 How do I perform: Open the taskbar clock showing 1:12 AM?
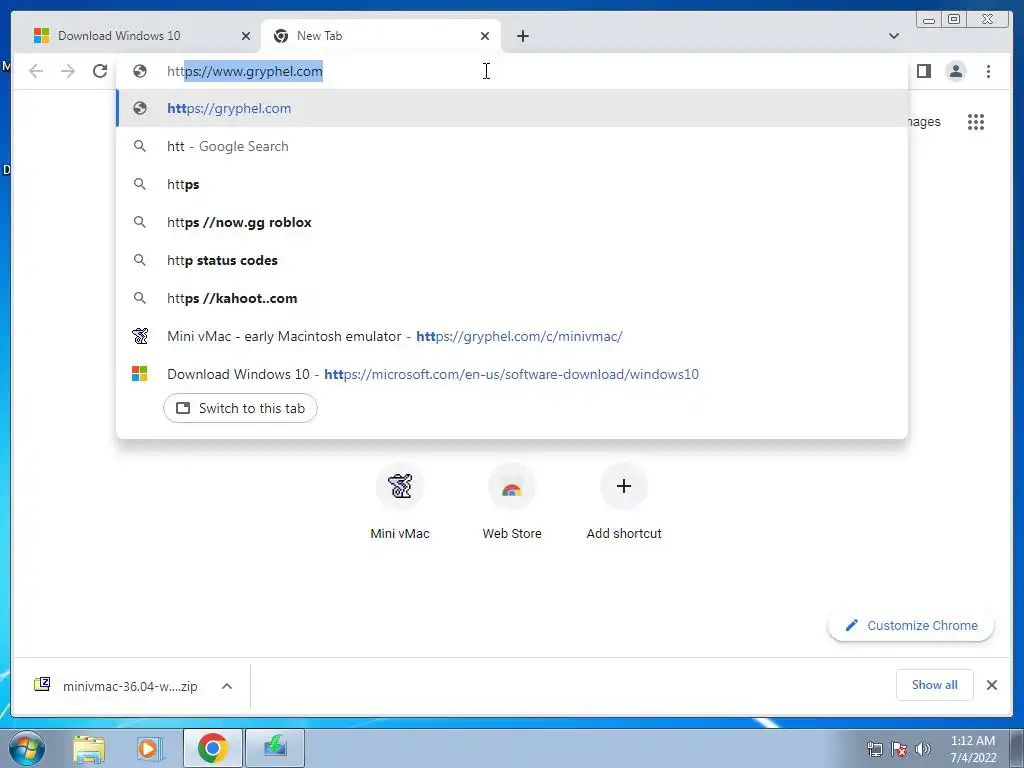972,749
